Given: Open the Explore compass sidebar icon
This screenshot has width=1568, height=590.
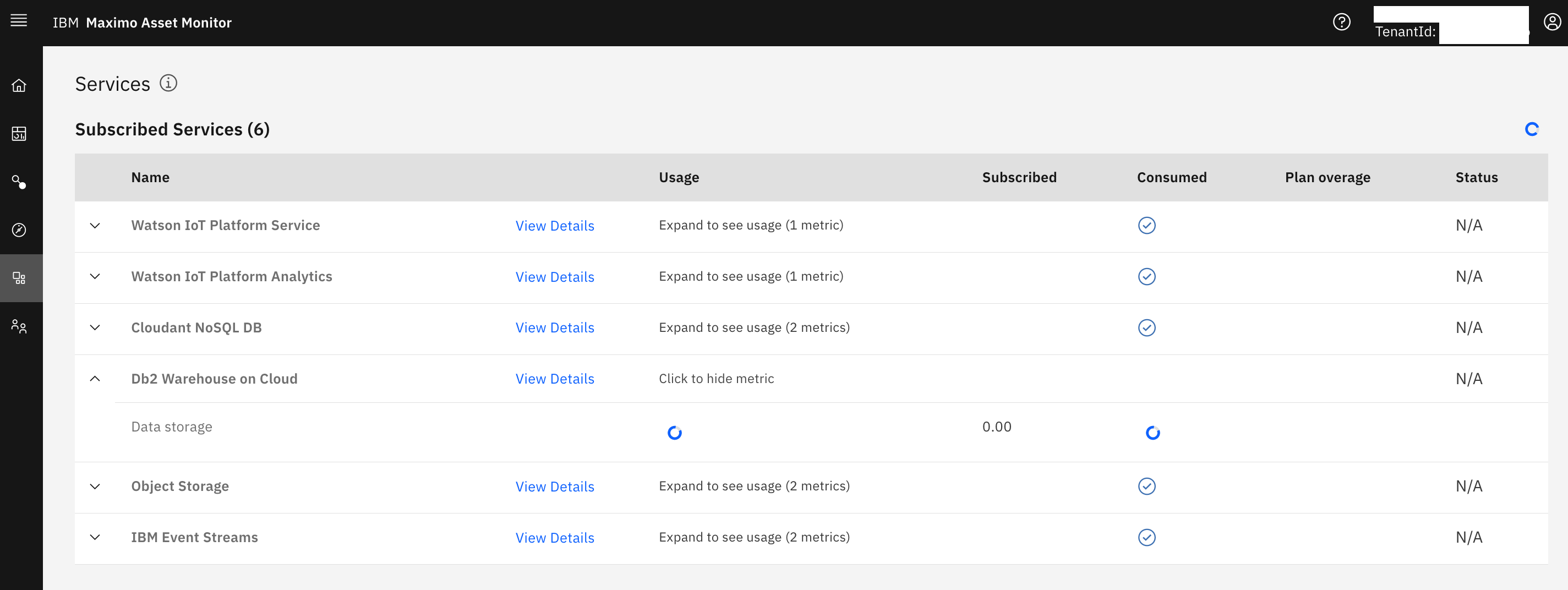Looking at the screenshot, I should (x=19, y=230).
